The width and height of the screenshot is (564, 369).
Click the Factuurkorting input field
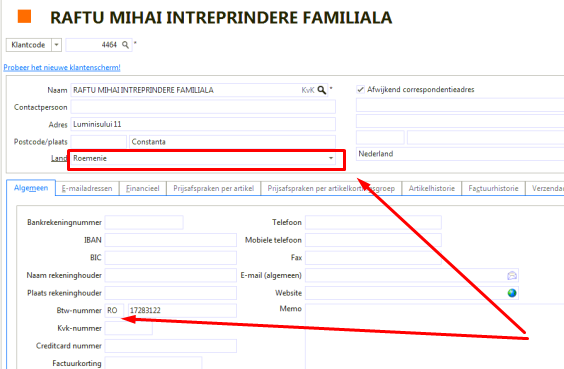pyautogui.click(x=153, y=363)
